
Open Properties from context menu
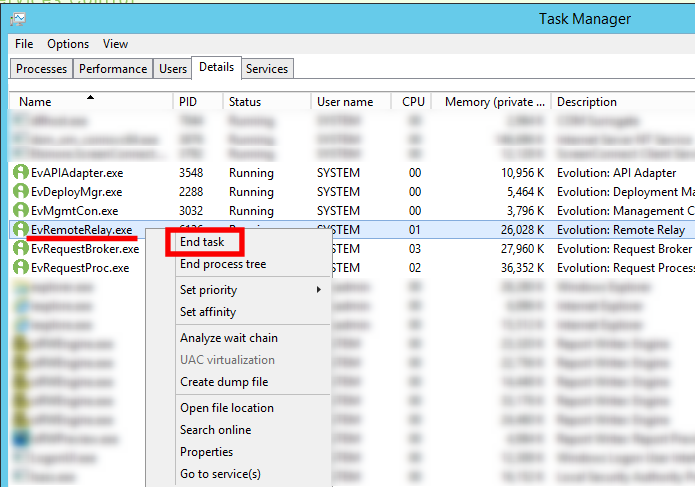[x=206, y=452]
